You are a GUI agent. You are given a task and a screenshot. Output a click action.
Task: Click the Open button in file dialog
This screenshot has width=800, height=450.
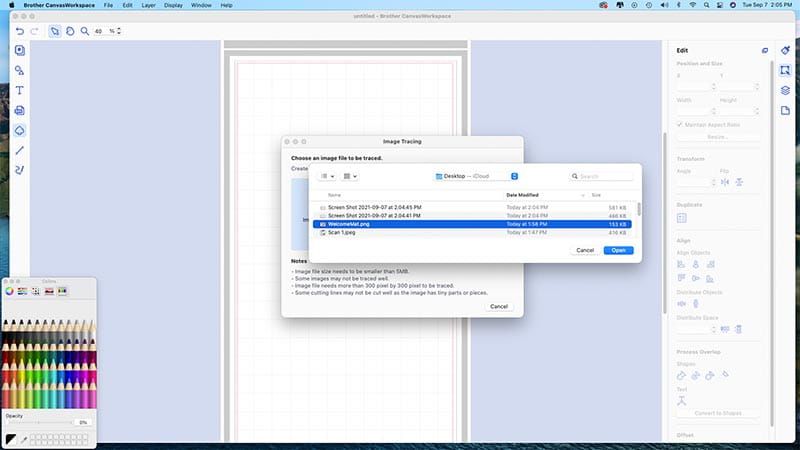[x=618, y=249]
